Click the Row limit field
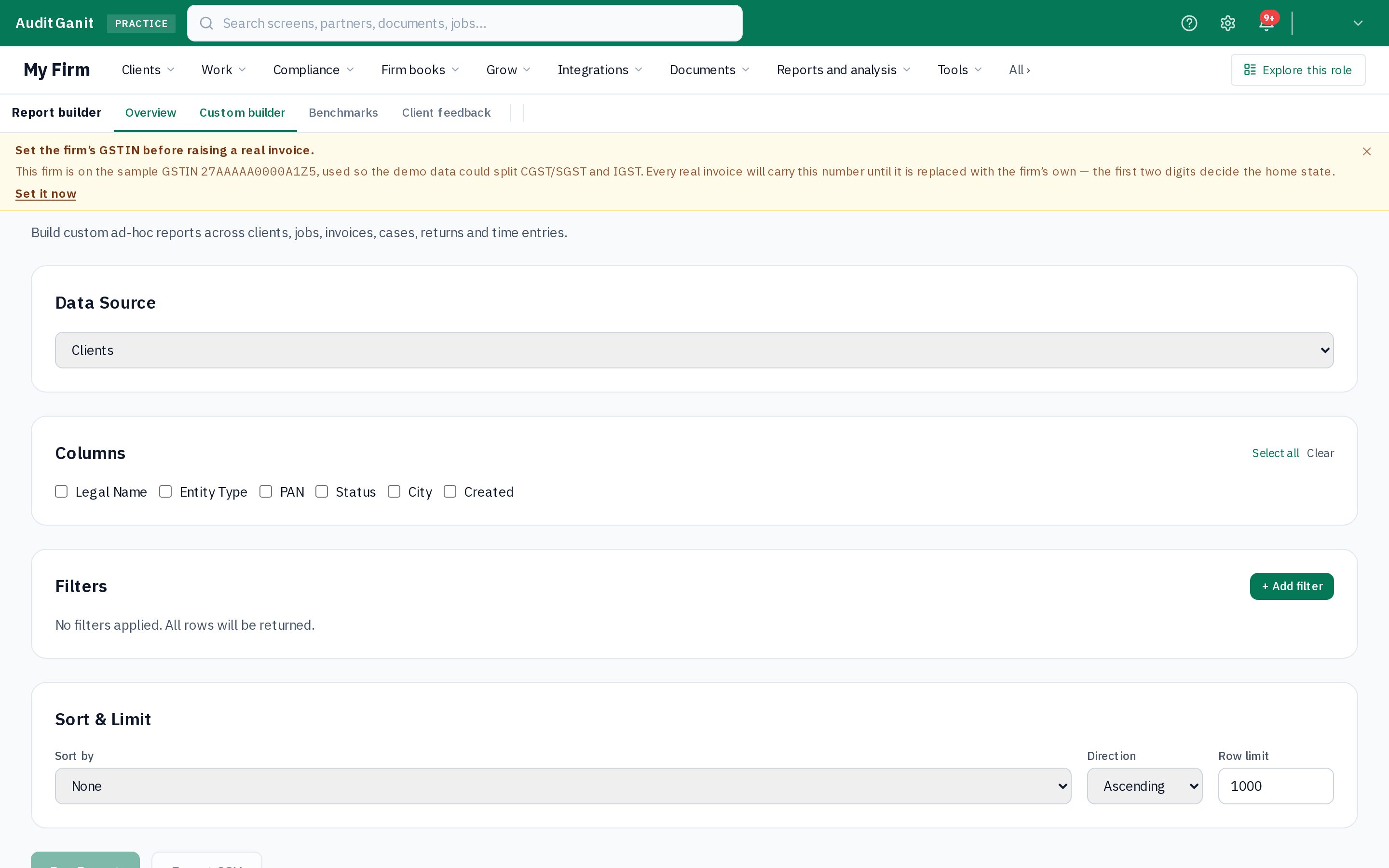Image resolution: width=1389 pixels, height=868 pixels. tap(1275, 786)
